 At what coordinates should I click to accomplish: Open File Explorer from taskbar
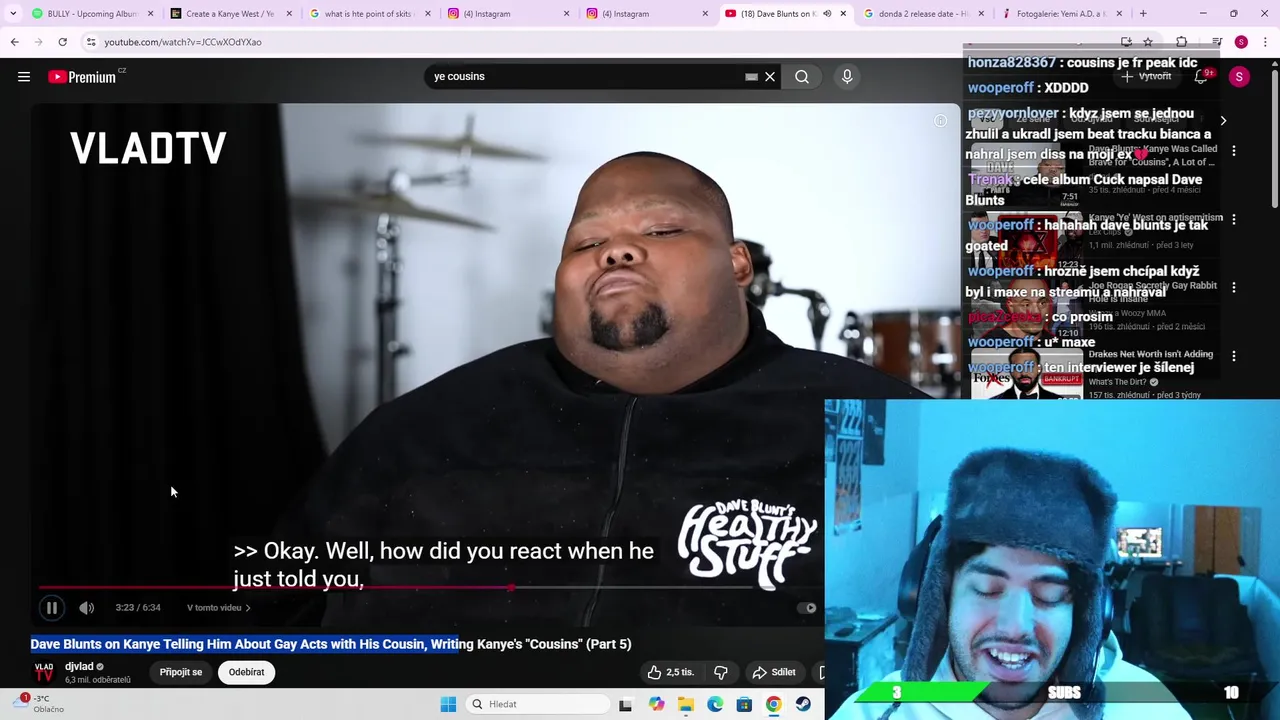(x=686, y=704)
